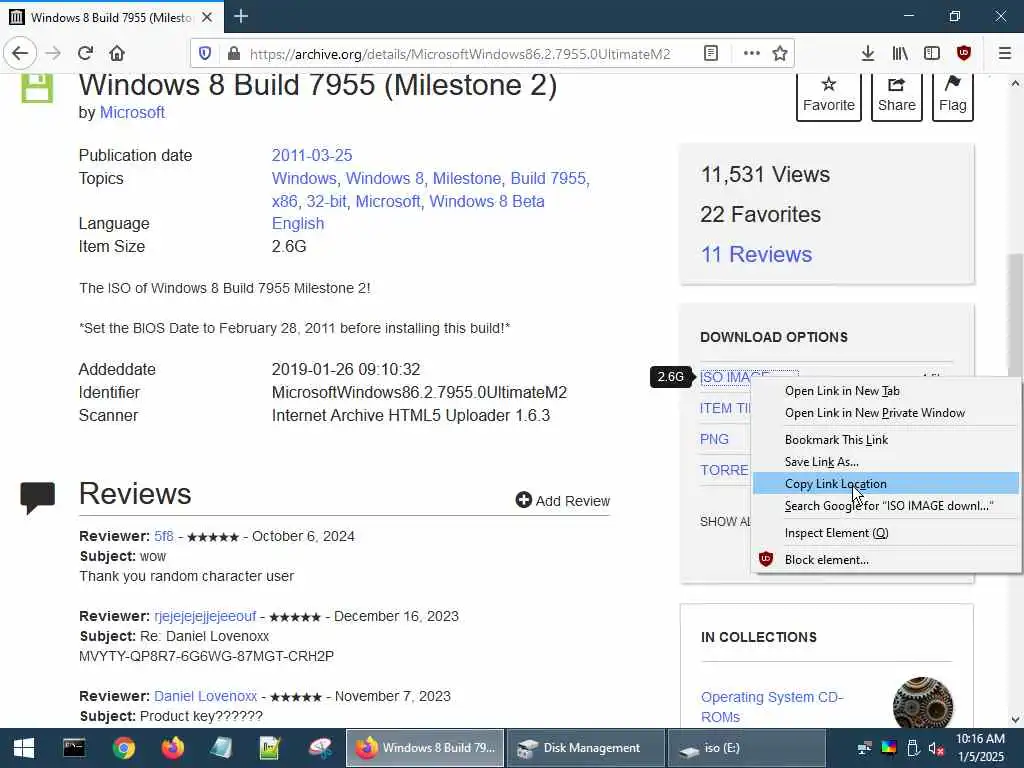
Task: Open the PNG download option
Action: point(714,439)
